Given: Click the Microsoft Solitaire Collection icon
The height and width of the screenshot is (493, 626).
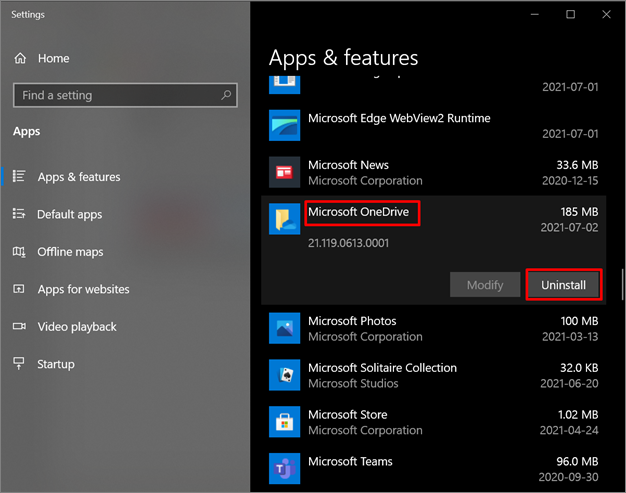Looking at the screenshot, I should (x=285, y=375).
